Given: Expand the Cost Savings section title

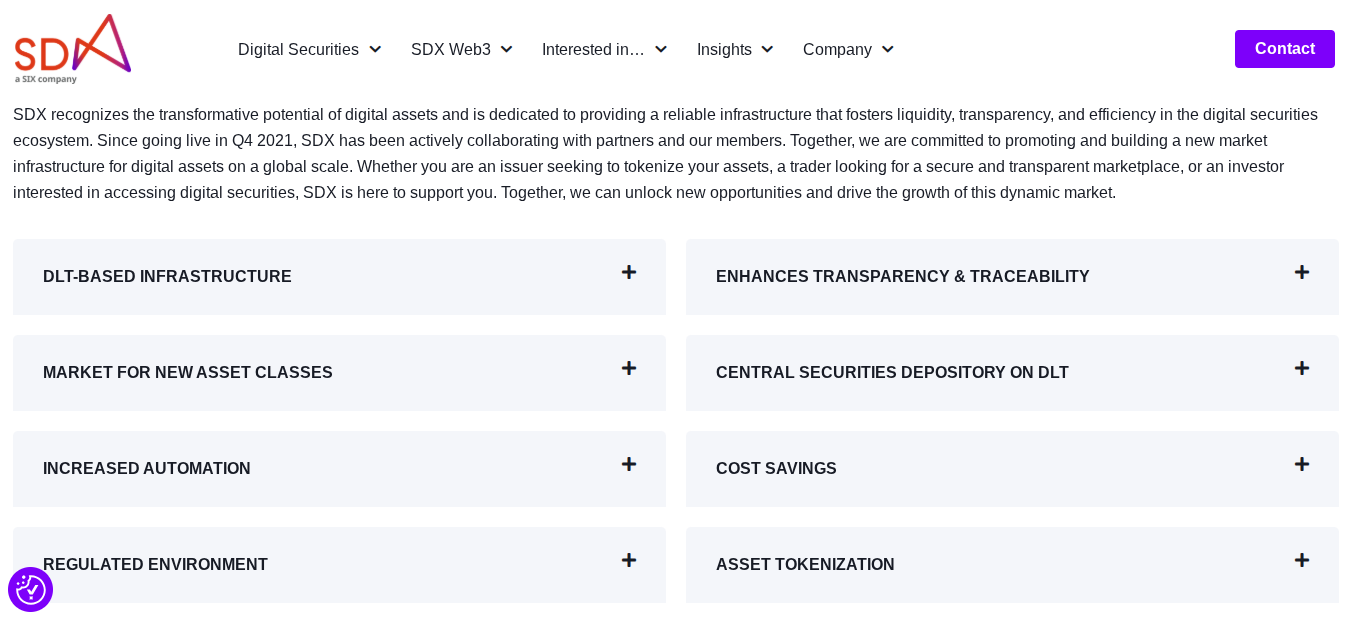Looking at the screenshot, I should [x=776, y=469].
